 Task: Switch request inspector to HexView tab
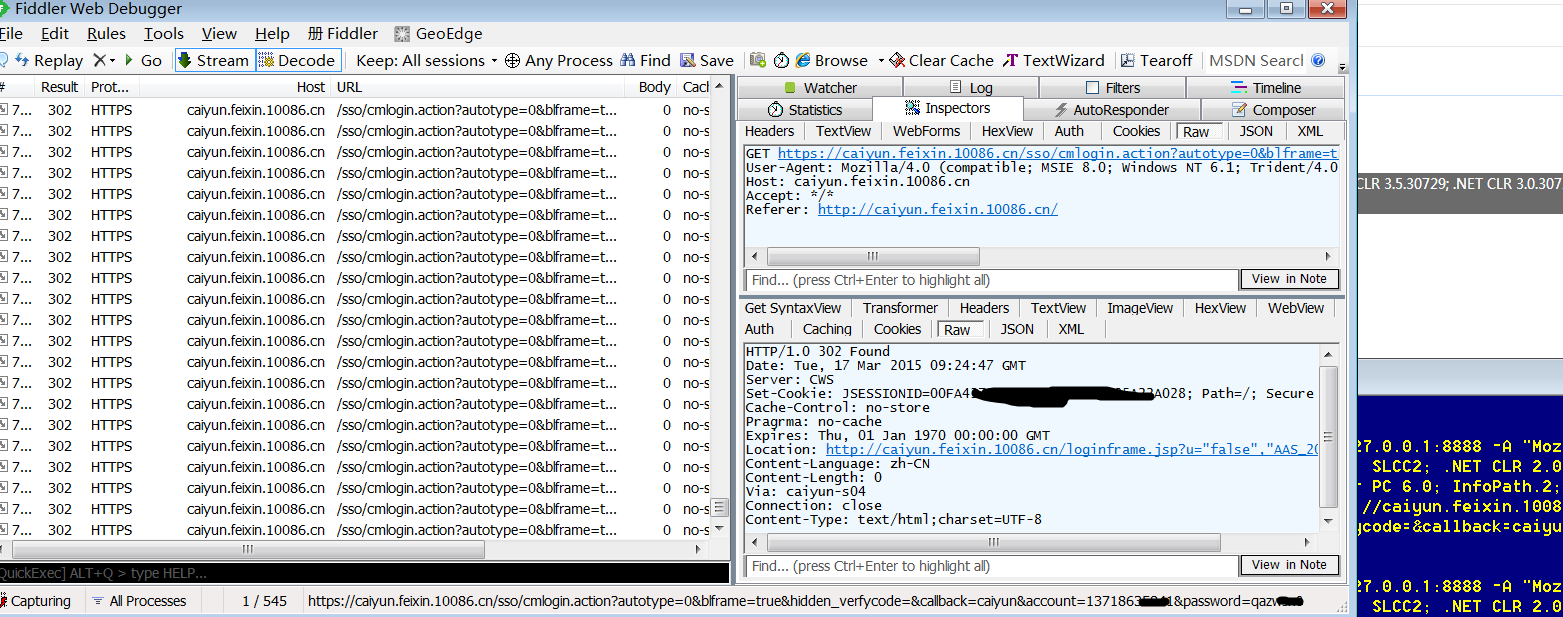(x=1007, y=131)
